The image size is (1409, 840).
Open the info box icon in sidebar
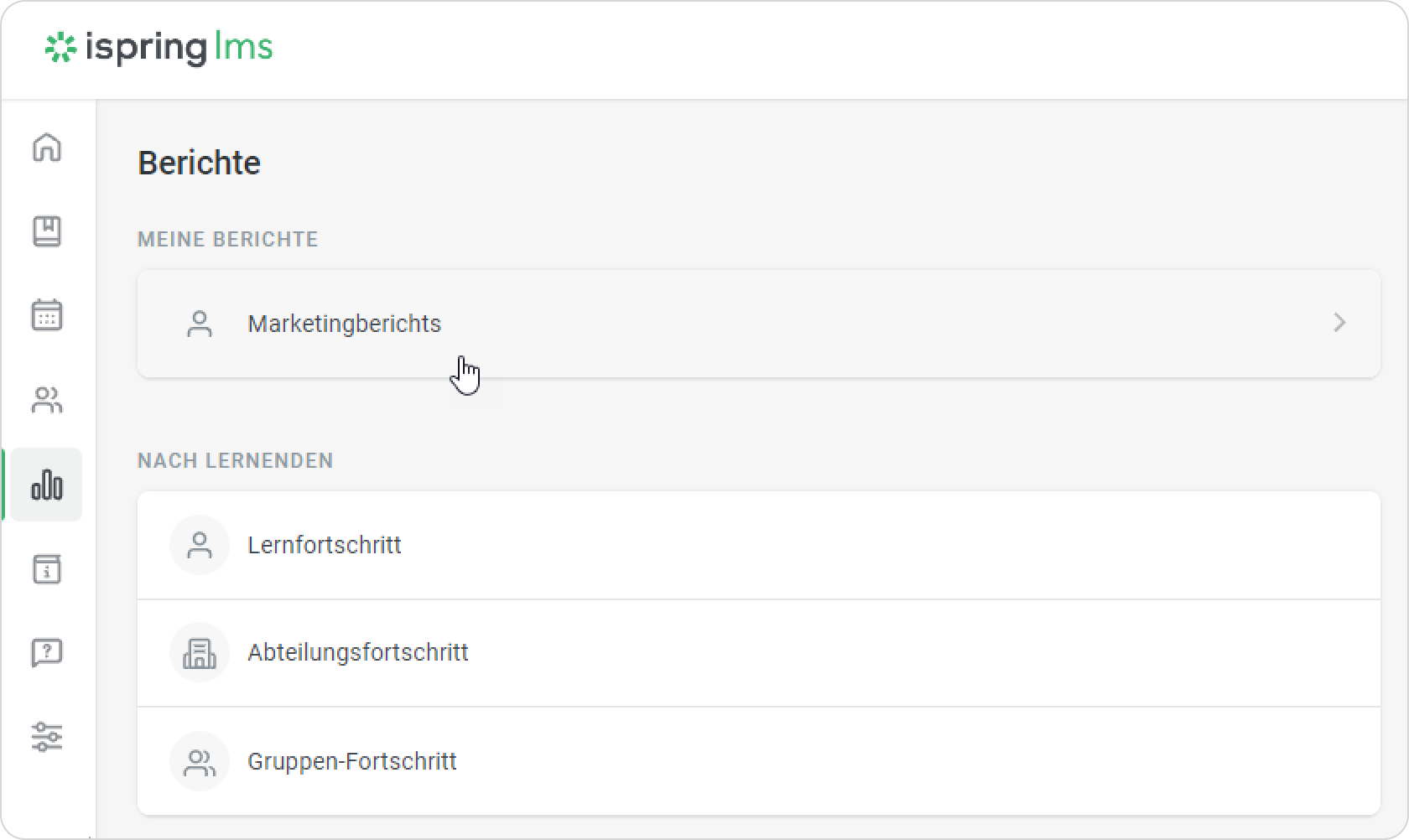(47, 568)
